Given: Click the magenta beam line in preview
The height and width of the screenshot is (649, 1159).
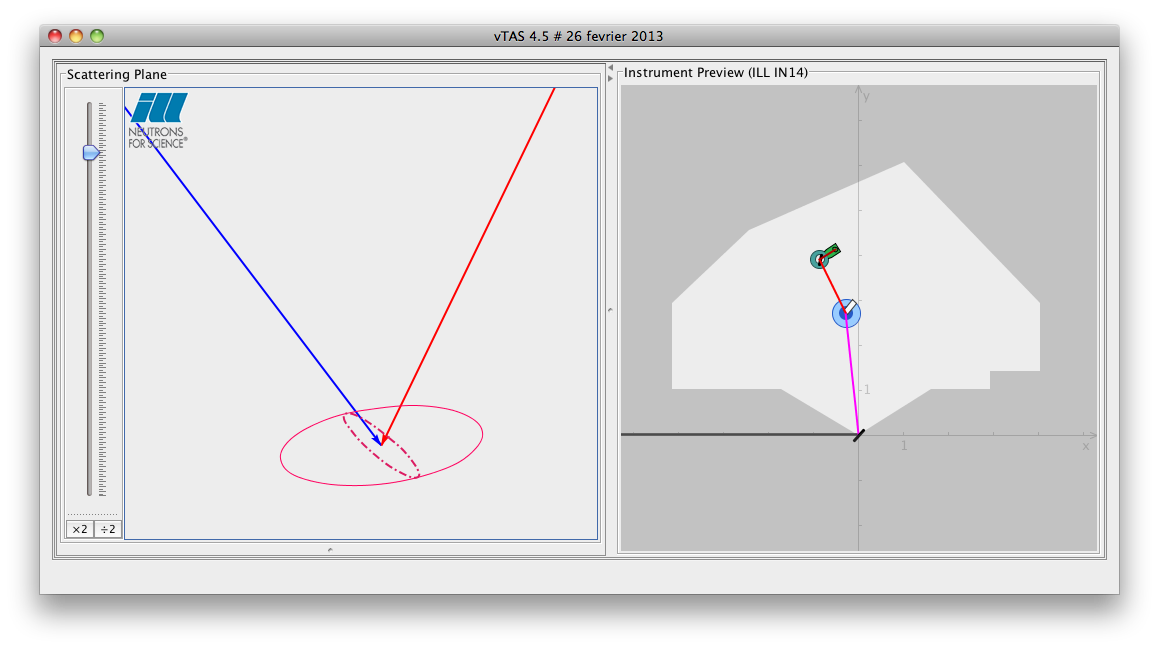Looking at the screenshot, I should [x=853, y=380].
